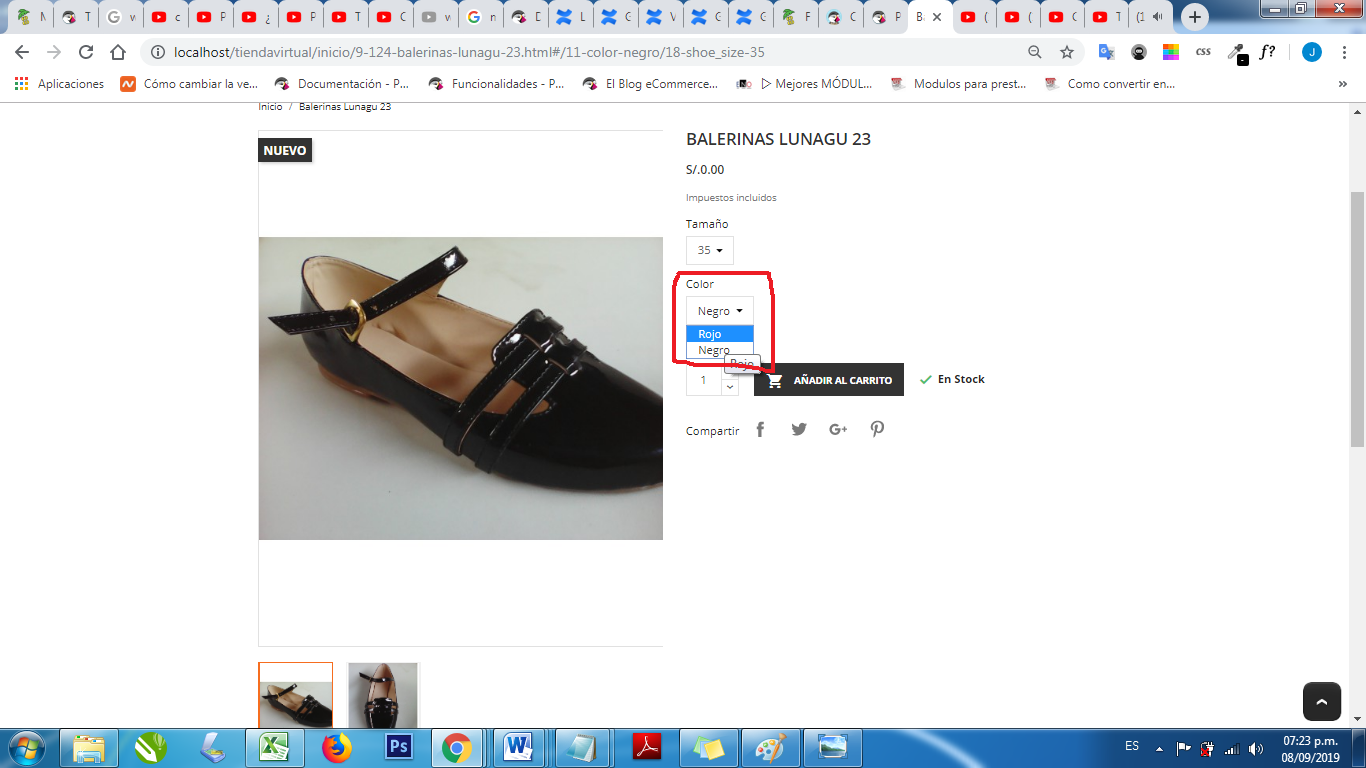Open the 'Como convertir en...' bookmark
Screen dimensions: 1366x768
(1109, 84)
